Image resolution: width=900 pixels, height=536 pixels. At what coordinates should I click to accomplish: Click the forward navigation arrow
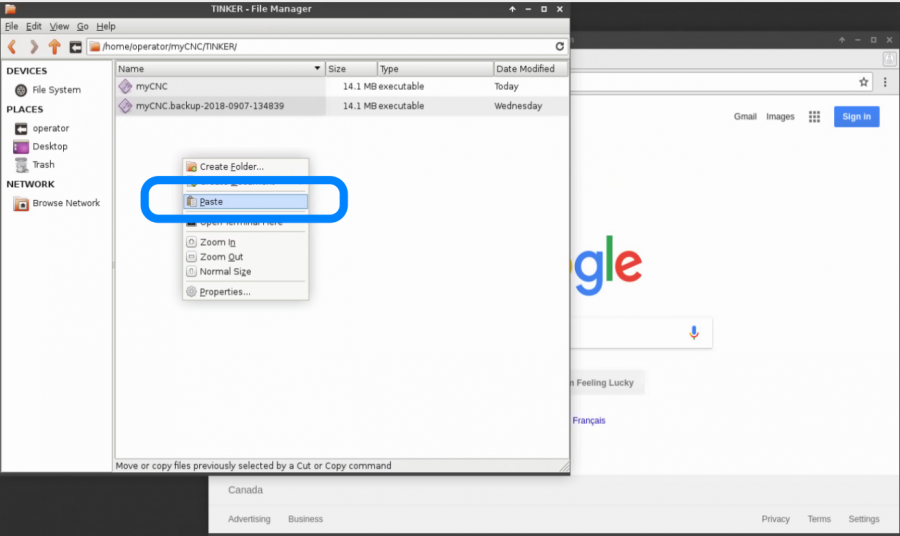click(34, 46)
